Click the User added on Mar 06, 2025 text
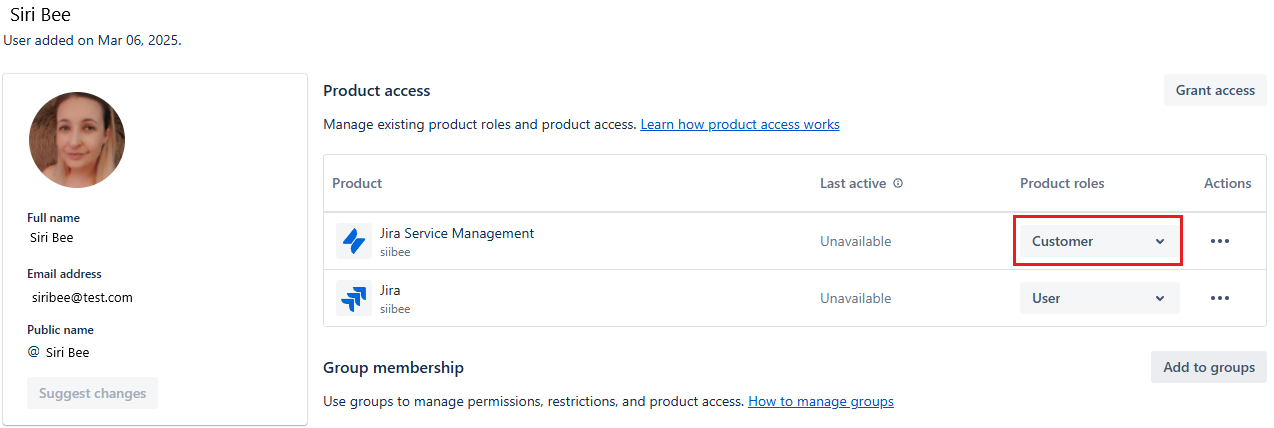The image size is (1274, 428). 92,41
